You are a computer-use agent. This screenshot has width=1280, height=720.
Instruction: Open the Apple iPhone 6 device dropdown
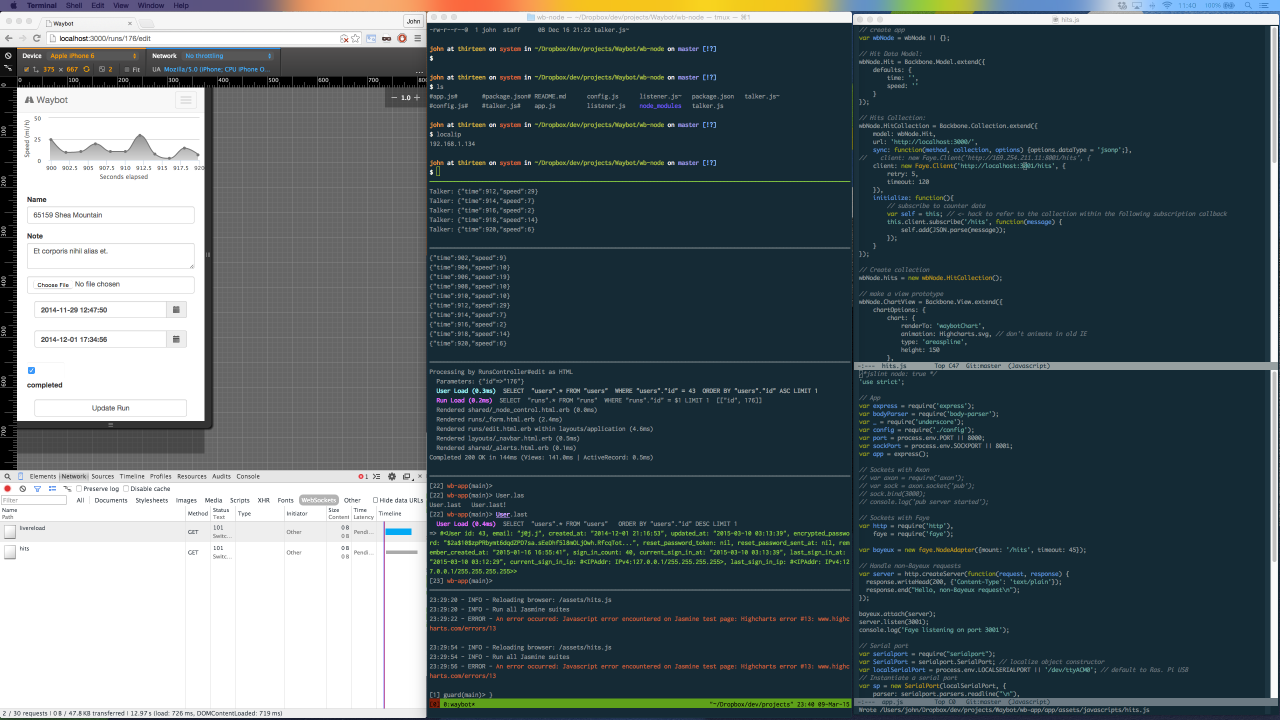91,56
